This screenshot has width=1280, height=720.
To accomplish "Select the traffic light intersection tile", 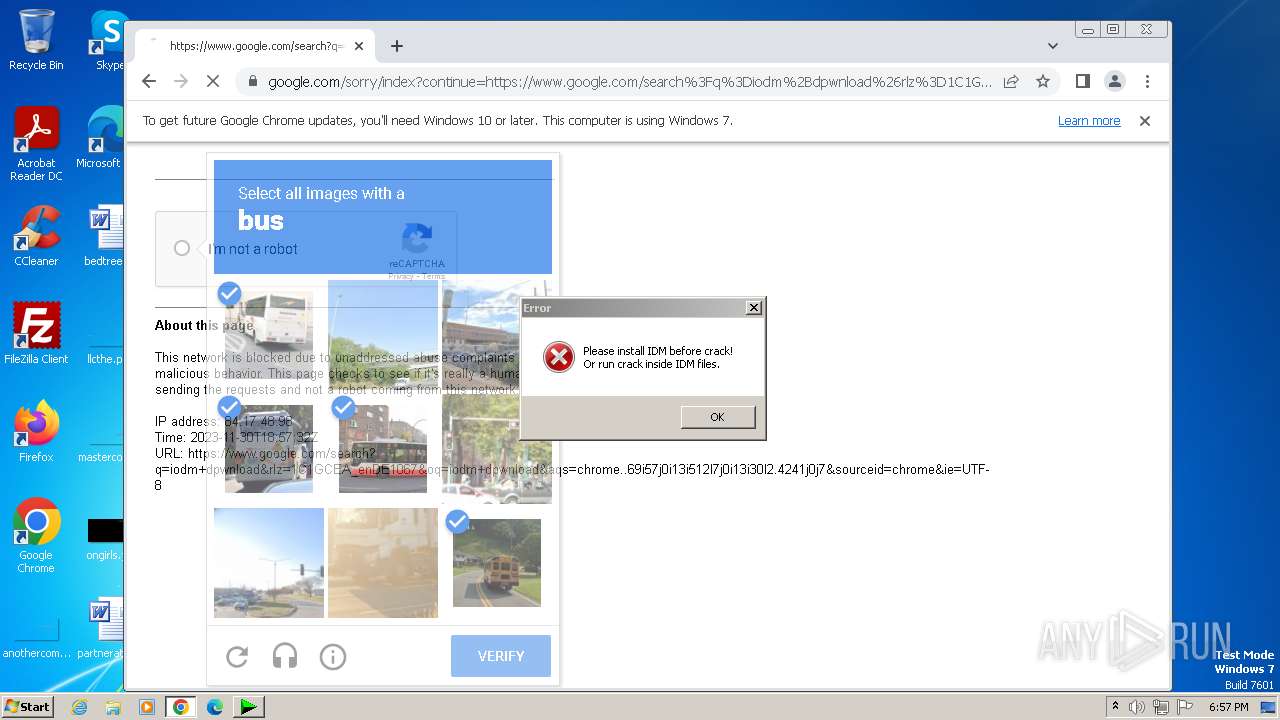I will point(269,563).
